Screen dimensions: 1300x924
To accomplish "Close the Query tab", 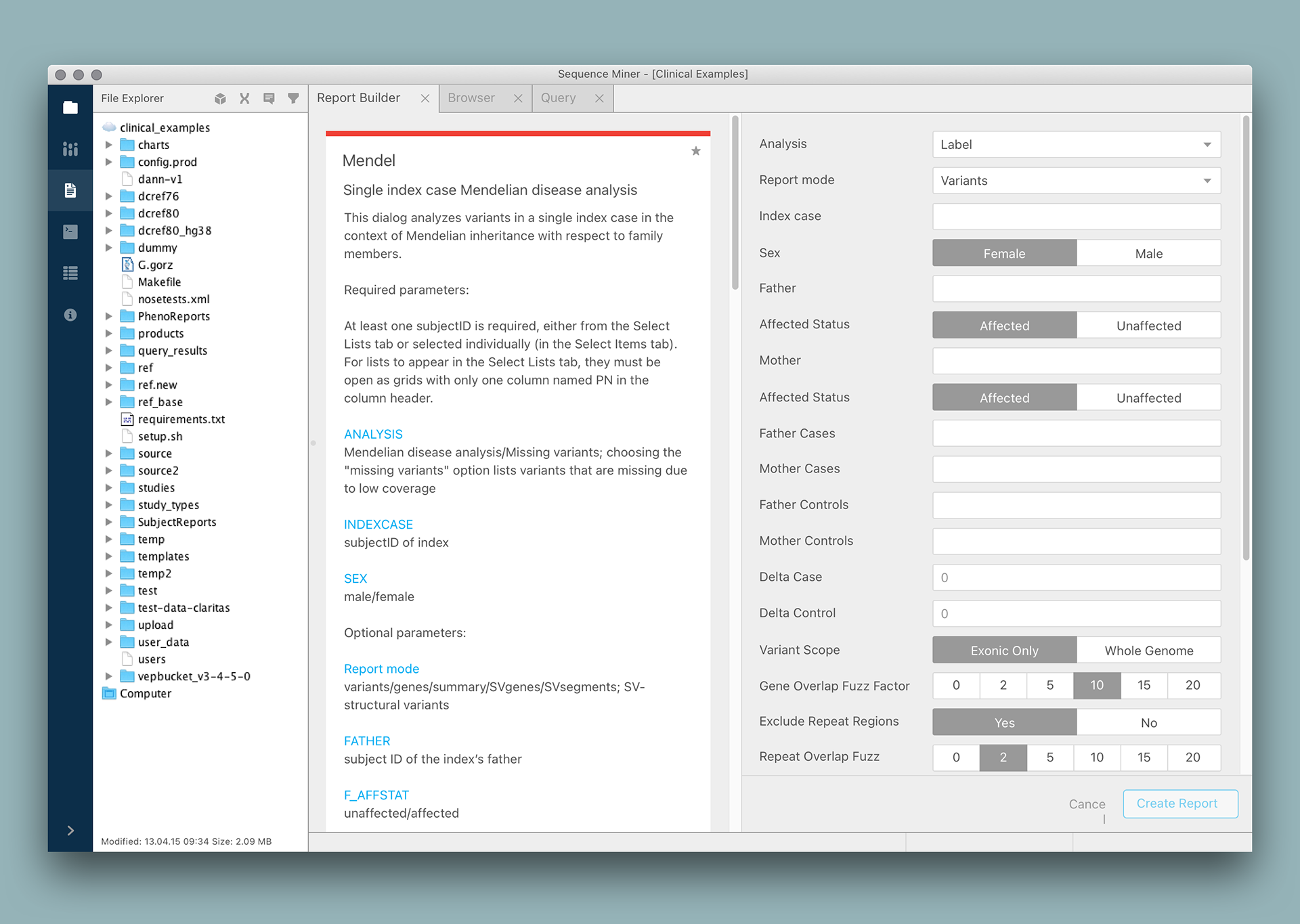I will tap(599, 99).
